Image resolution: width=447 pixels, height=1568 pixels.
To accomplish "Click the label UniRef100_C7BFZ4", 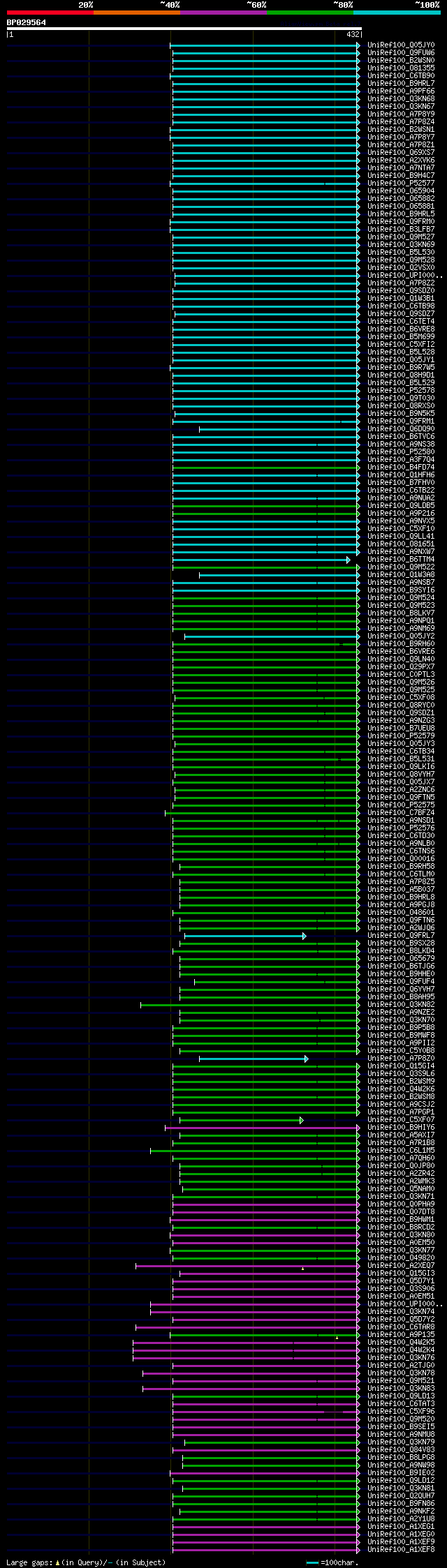I will (x=401, y=812).
